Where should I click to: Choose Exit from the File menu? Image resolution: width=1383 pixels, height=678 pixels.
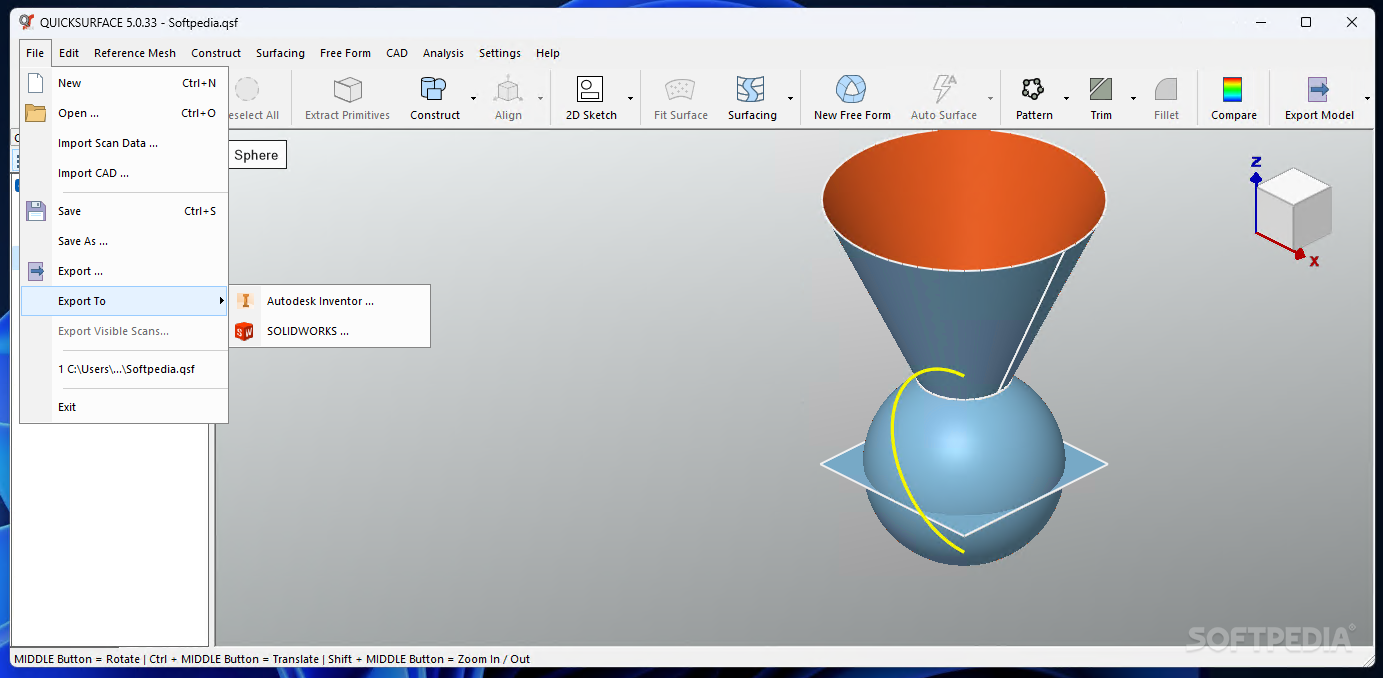125,407
